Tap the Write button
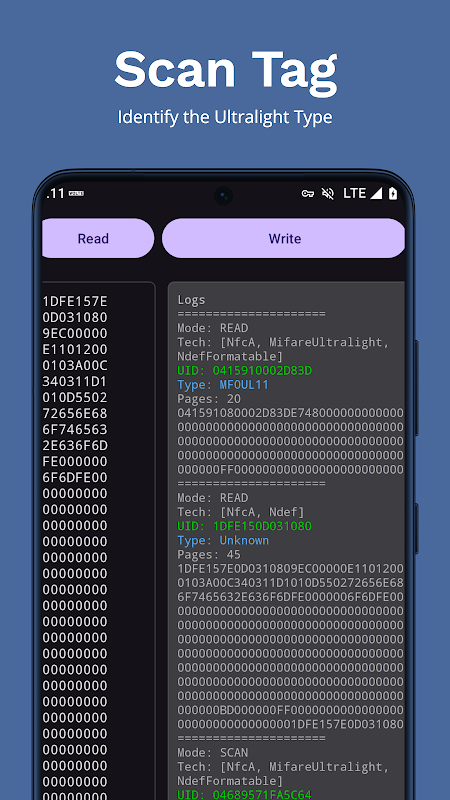Screen dimensions: 450x800 coord(284,238)
